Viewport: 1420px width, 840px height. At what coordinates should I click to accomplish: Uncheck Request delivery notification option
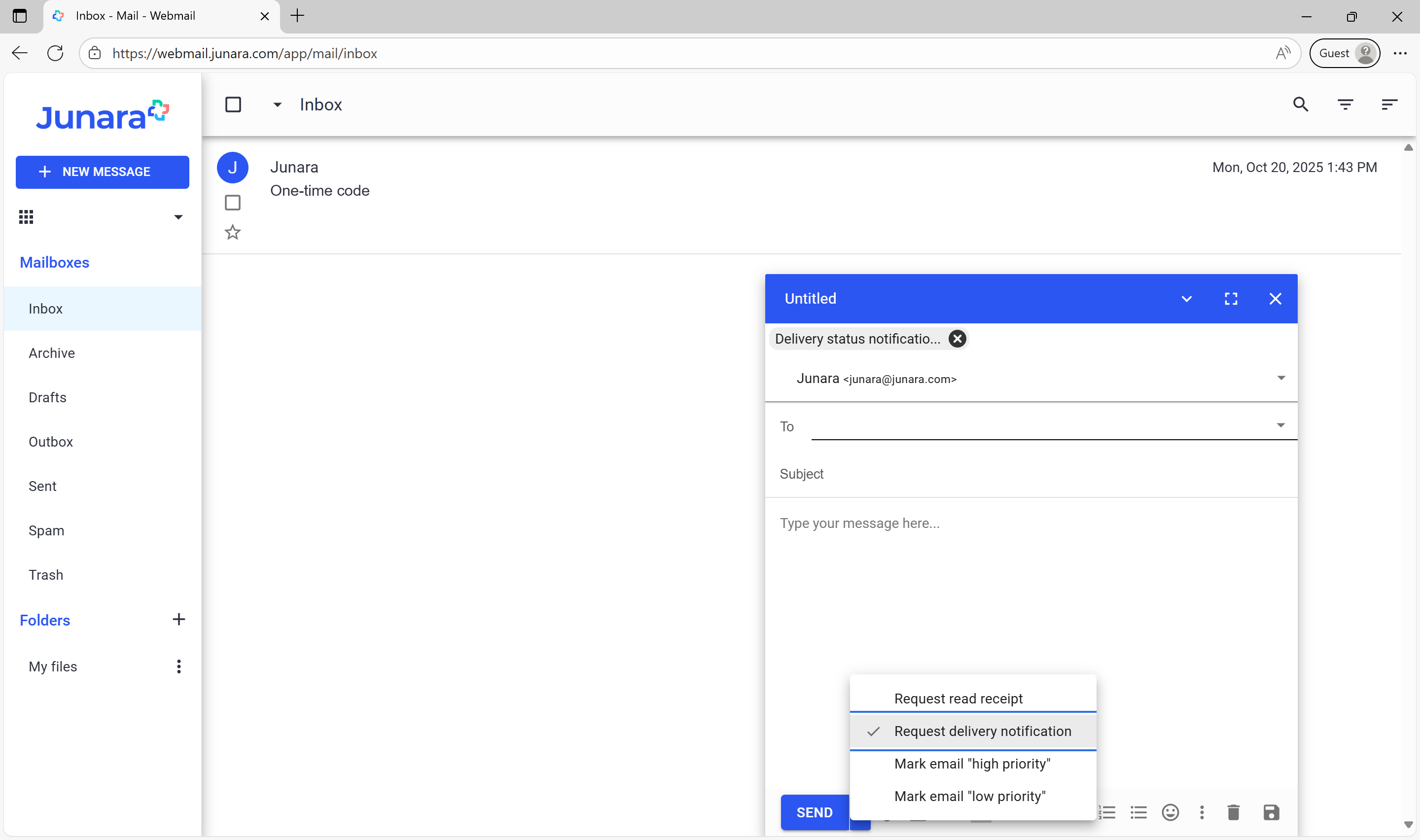[x=972, y=731]
